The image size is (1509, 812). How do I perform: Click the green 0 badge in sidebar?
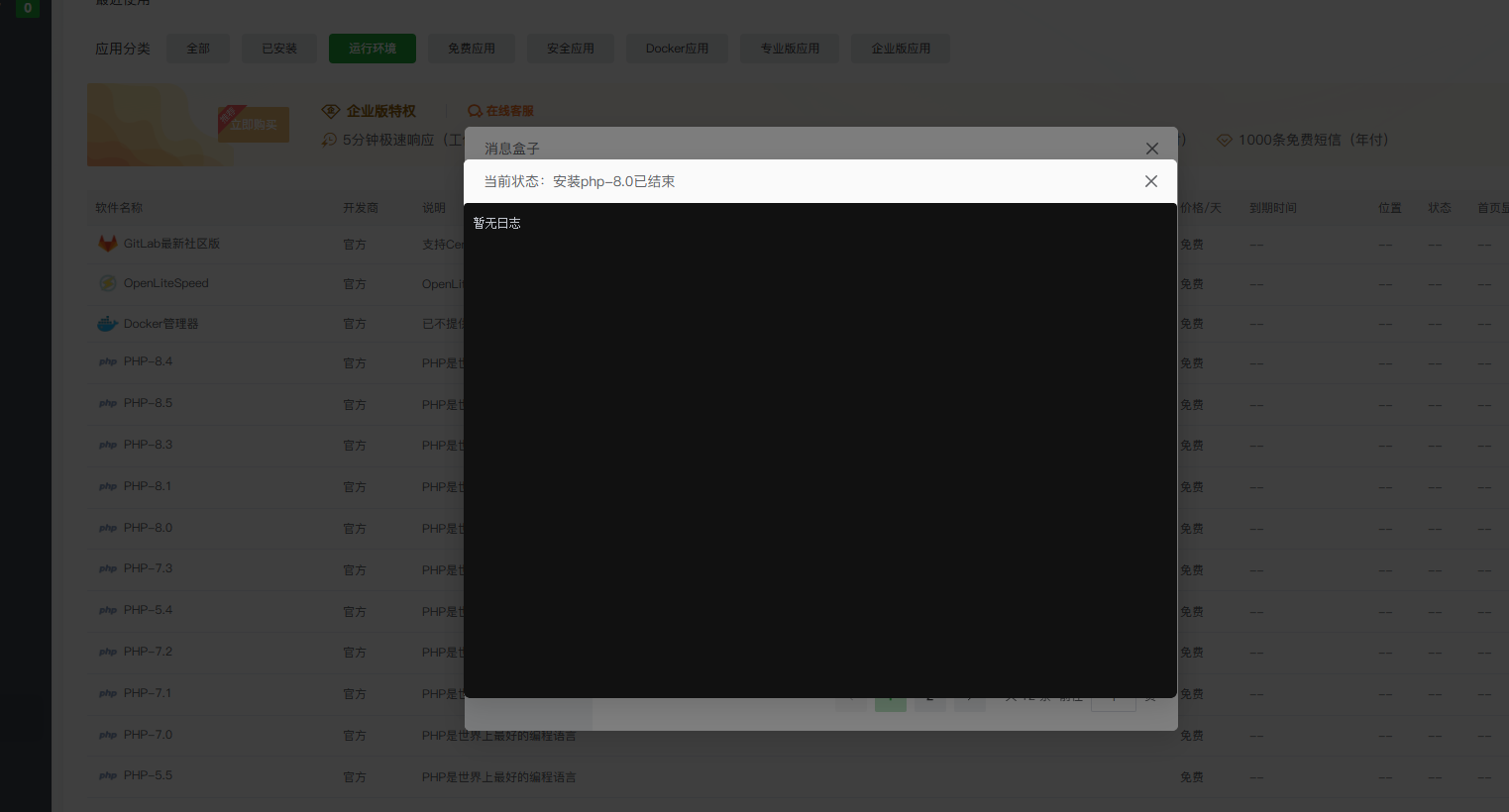(28, 8)
